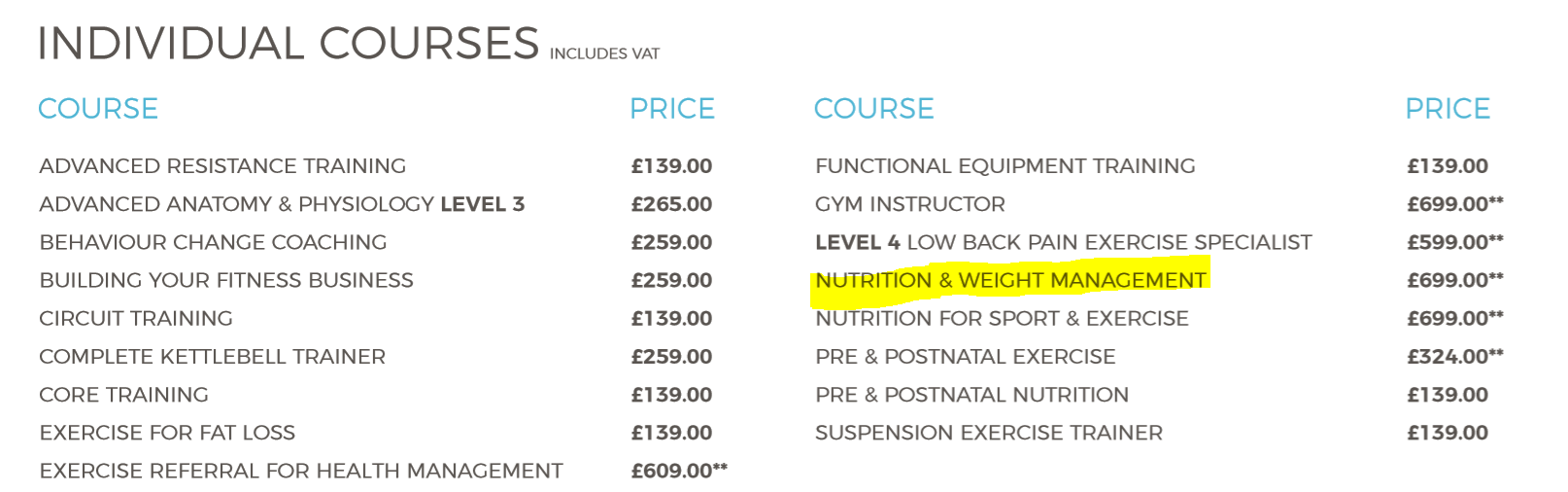Click highlighted Nutrition & Weight Management
Viewport: 1568px width, 492px height.
click(x=1010, y=280)
